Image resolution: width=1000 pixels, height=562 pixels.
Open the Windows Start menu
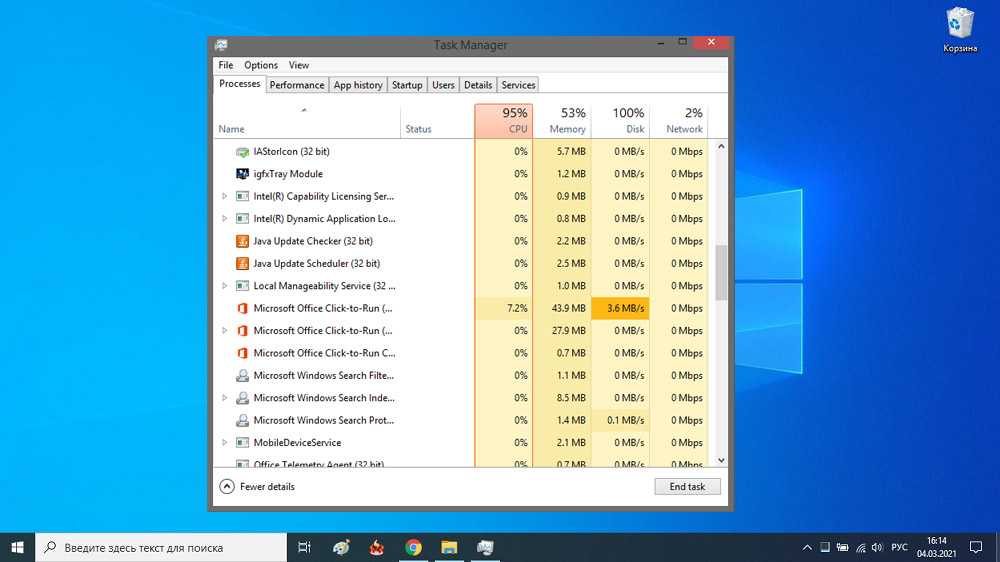point(17,547)
